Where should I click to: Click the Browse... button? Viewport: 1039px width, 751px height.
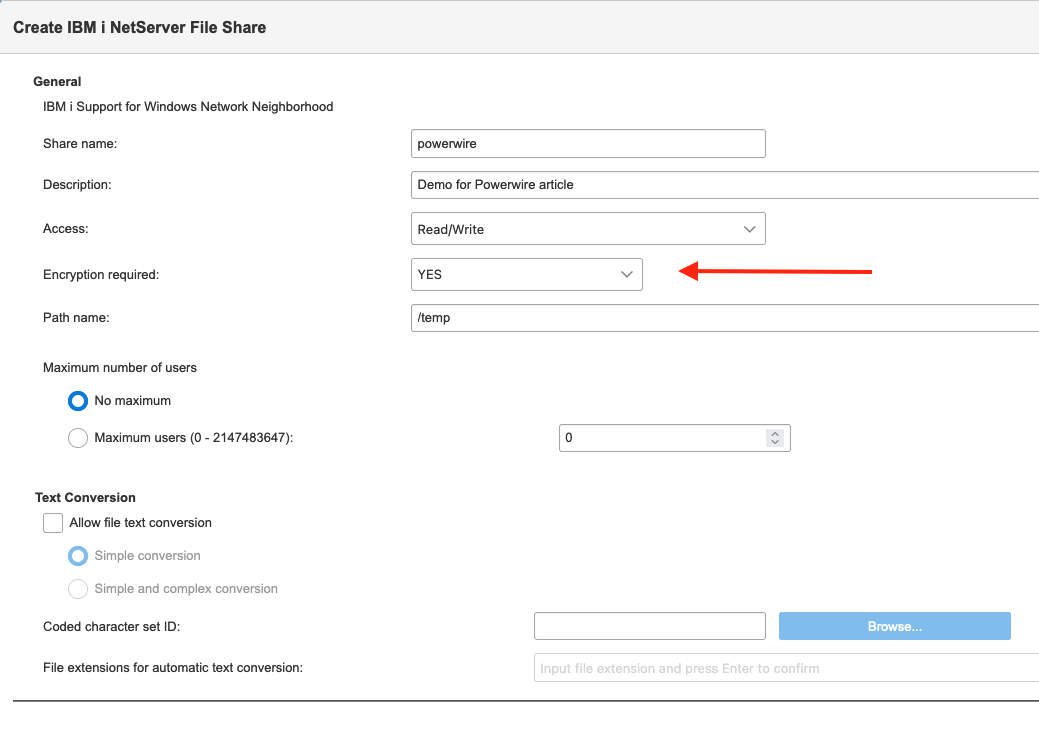click(x=895, y=627)
